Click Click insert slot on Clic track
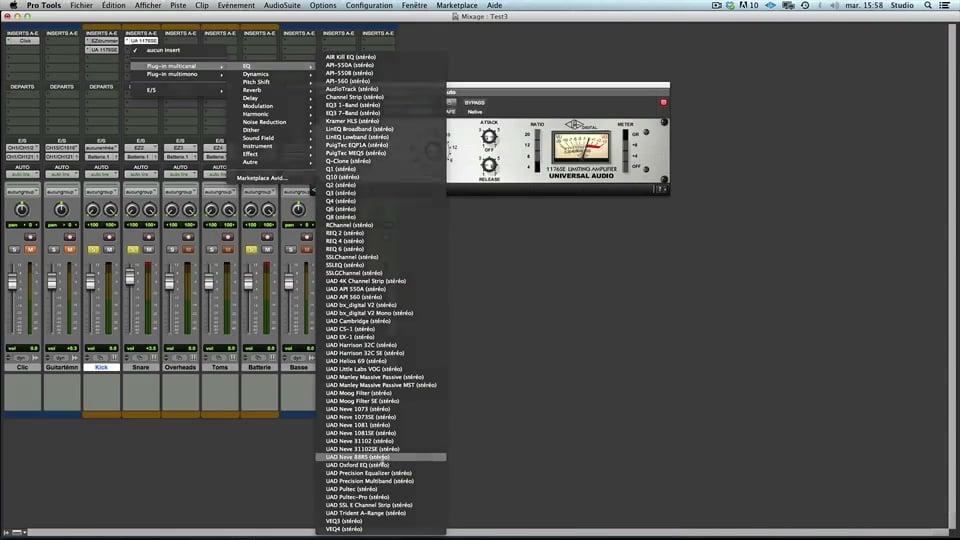The image size is (960, 540). click(x=22, y=41)
